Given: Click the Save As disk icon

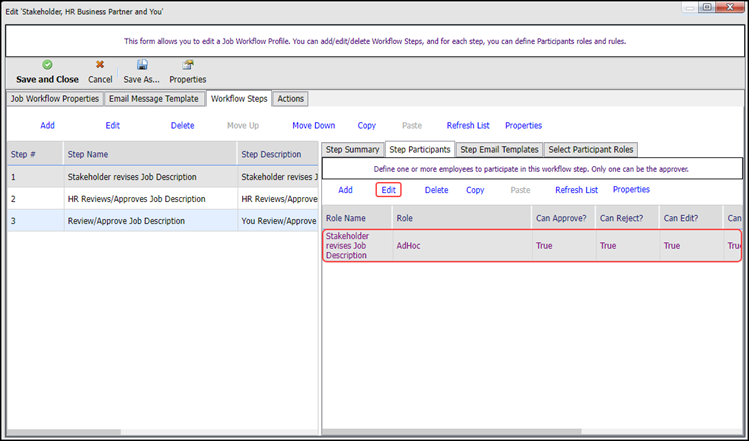Looking at the screenshot, I should [142, 65].
